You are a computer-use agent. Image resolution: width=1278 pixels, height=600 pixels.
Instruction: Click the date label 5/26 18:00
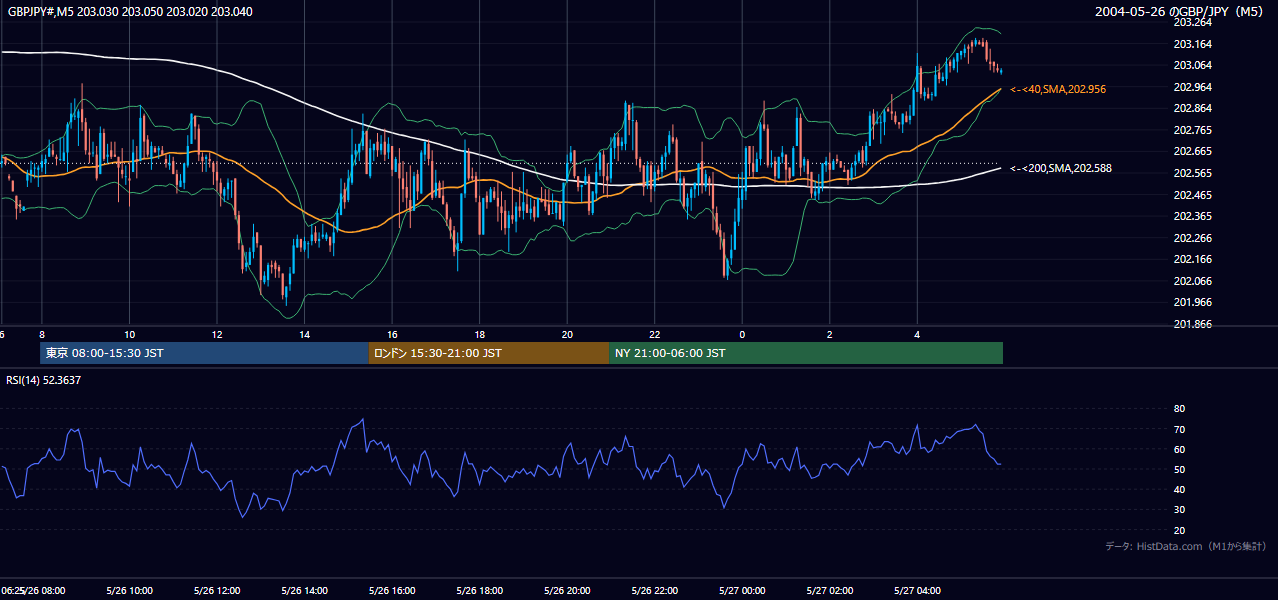[x=480, y=591]
